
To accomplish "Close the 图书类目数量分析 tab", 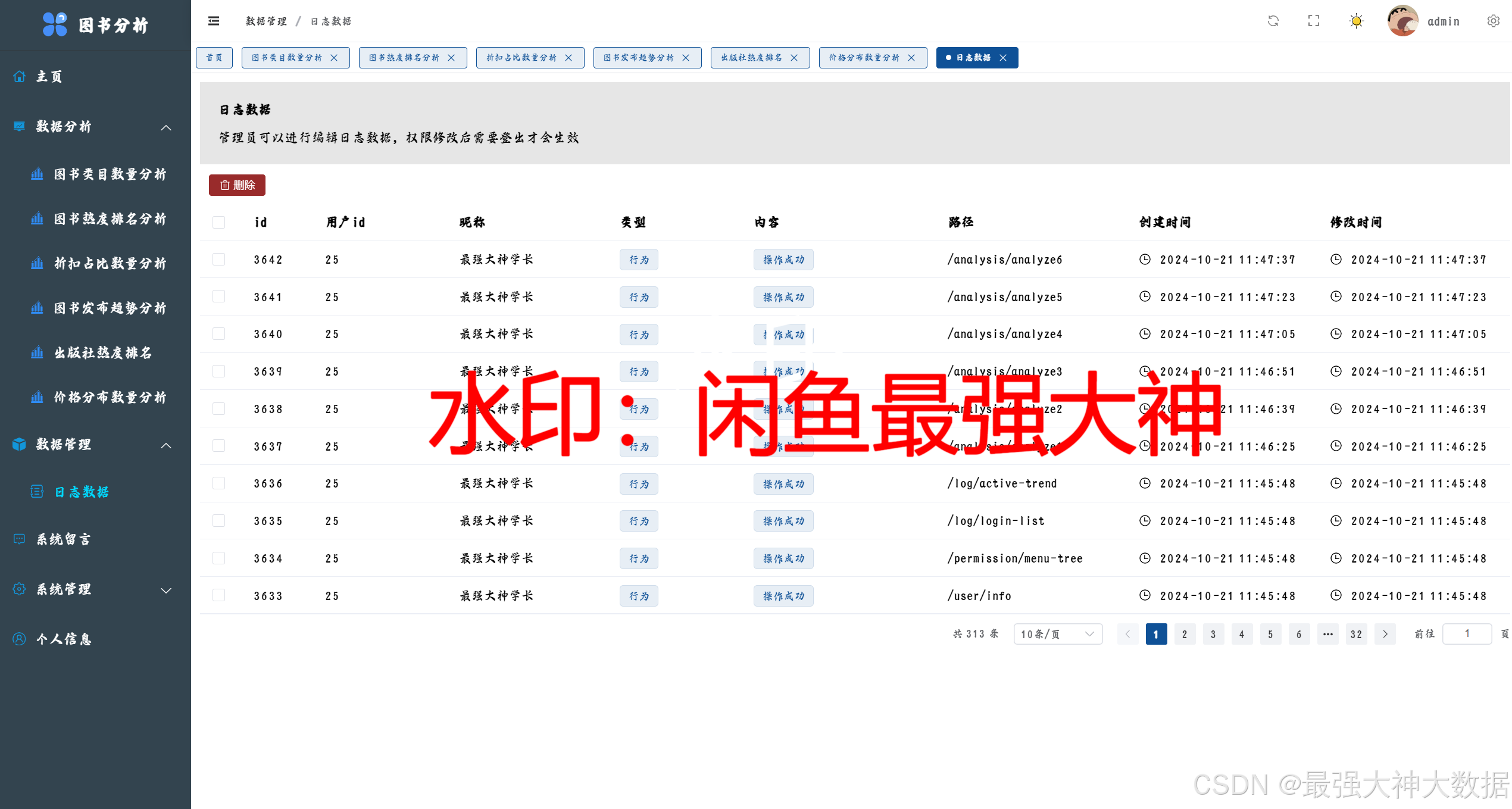I will (335, 58).
